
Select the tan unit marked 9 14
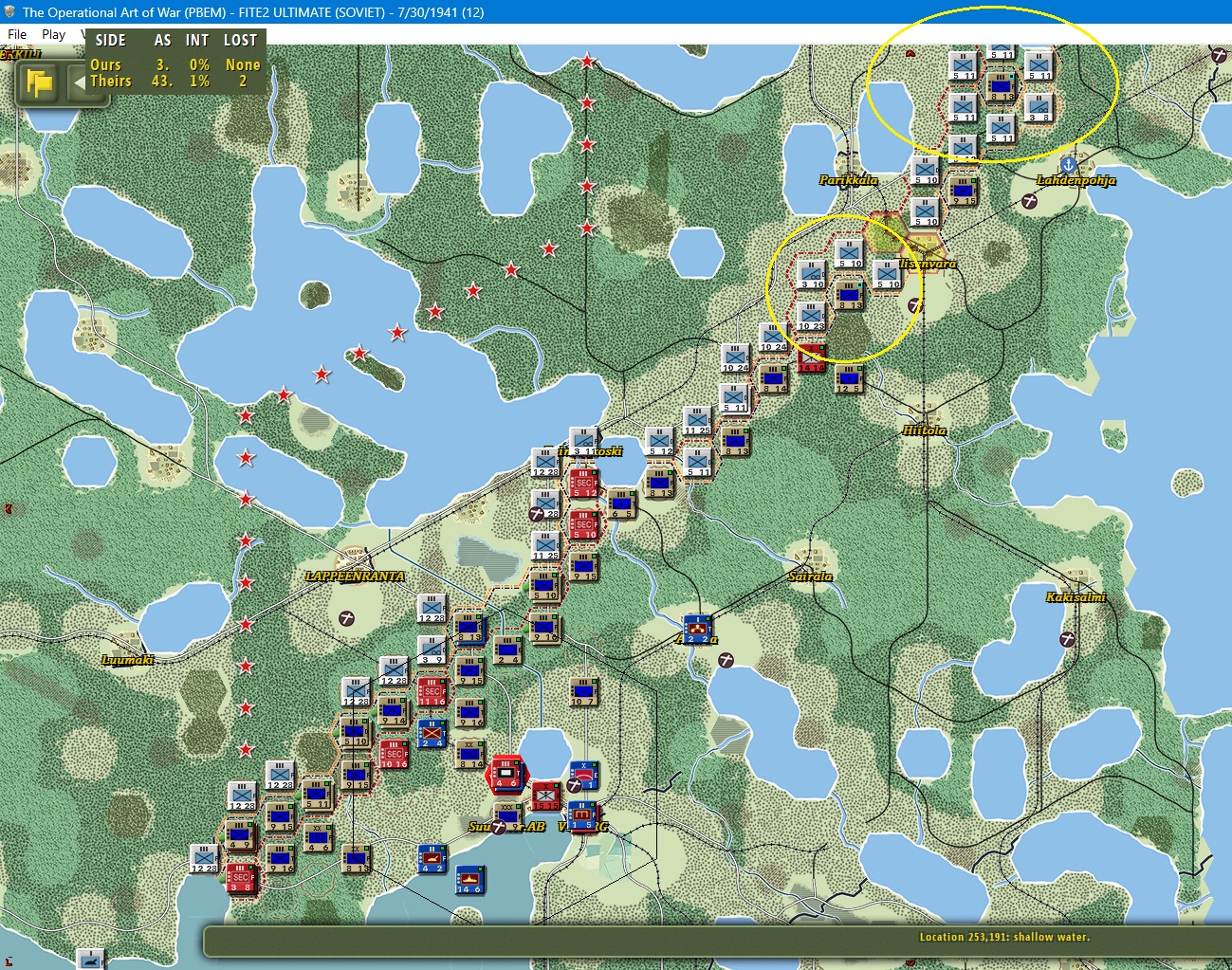(x=394, y=712)
